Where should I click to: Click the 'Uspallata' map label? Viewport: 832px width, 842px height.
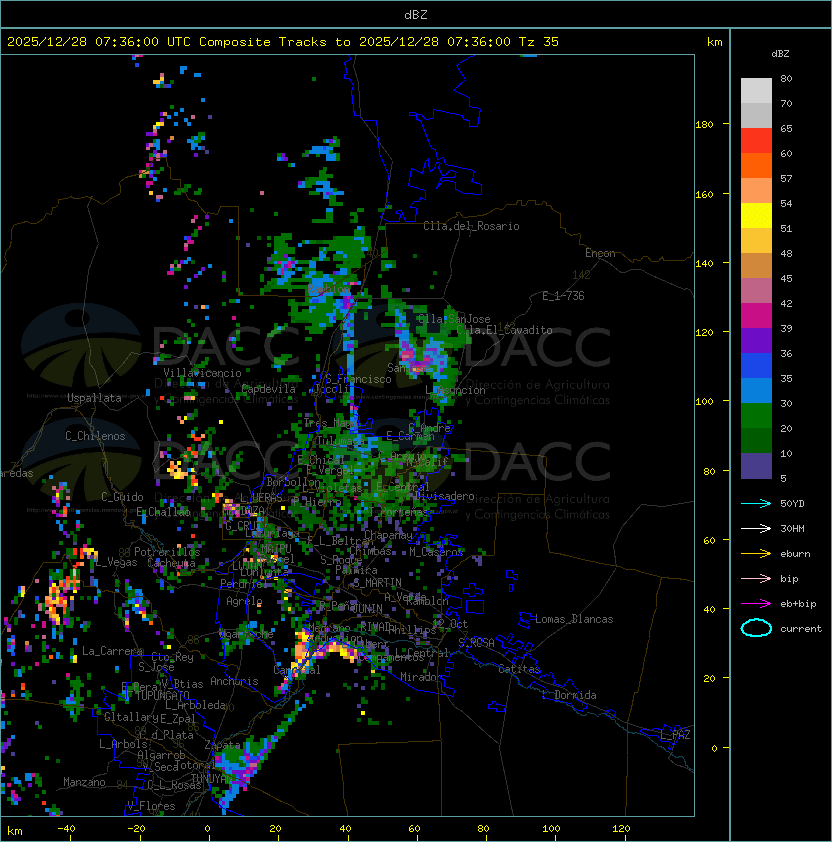point(94,398)
